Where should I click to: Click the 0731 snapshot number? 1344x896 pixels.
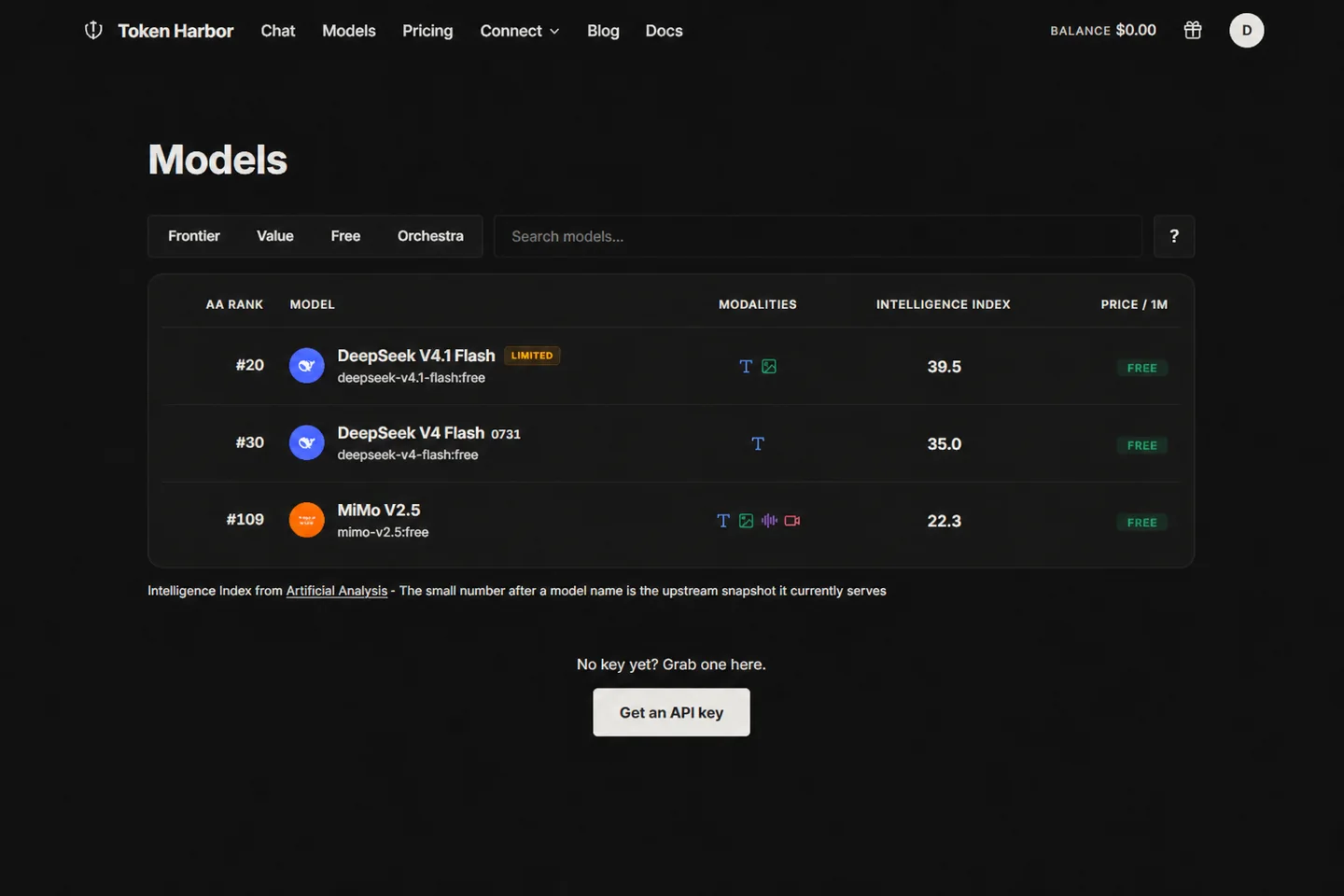(506, 434)
